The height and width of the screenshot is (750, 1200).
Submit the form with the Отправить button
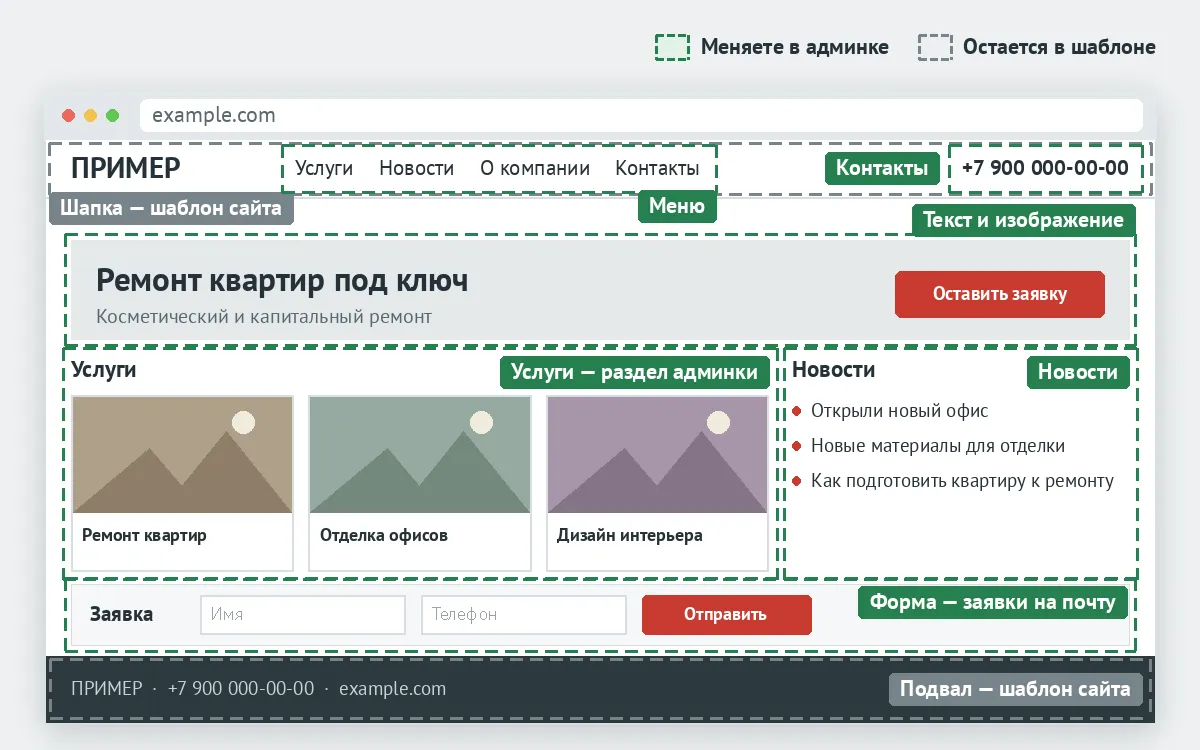727,615
